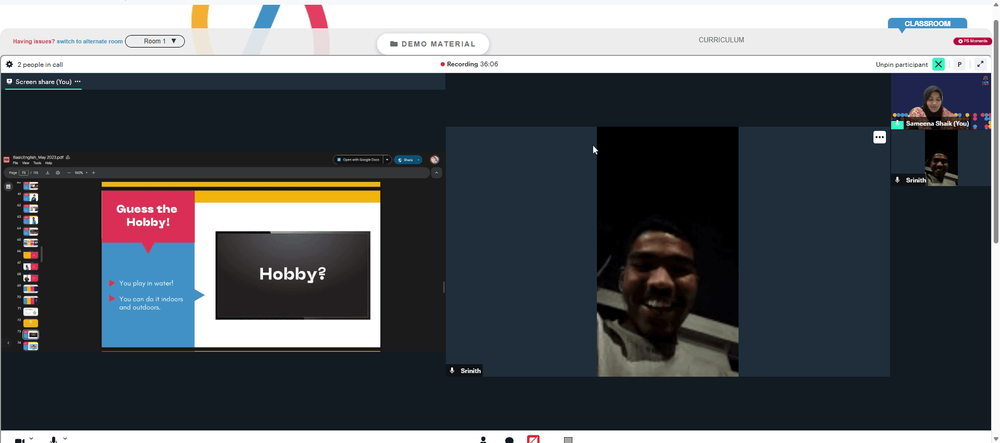The image size is (1000, 443).
Task: Toggle the microphone in bottom bar
Action: tap(54, 440)
